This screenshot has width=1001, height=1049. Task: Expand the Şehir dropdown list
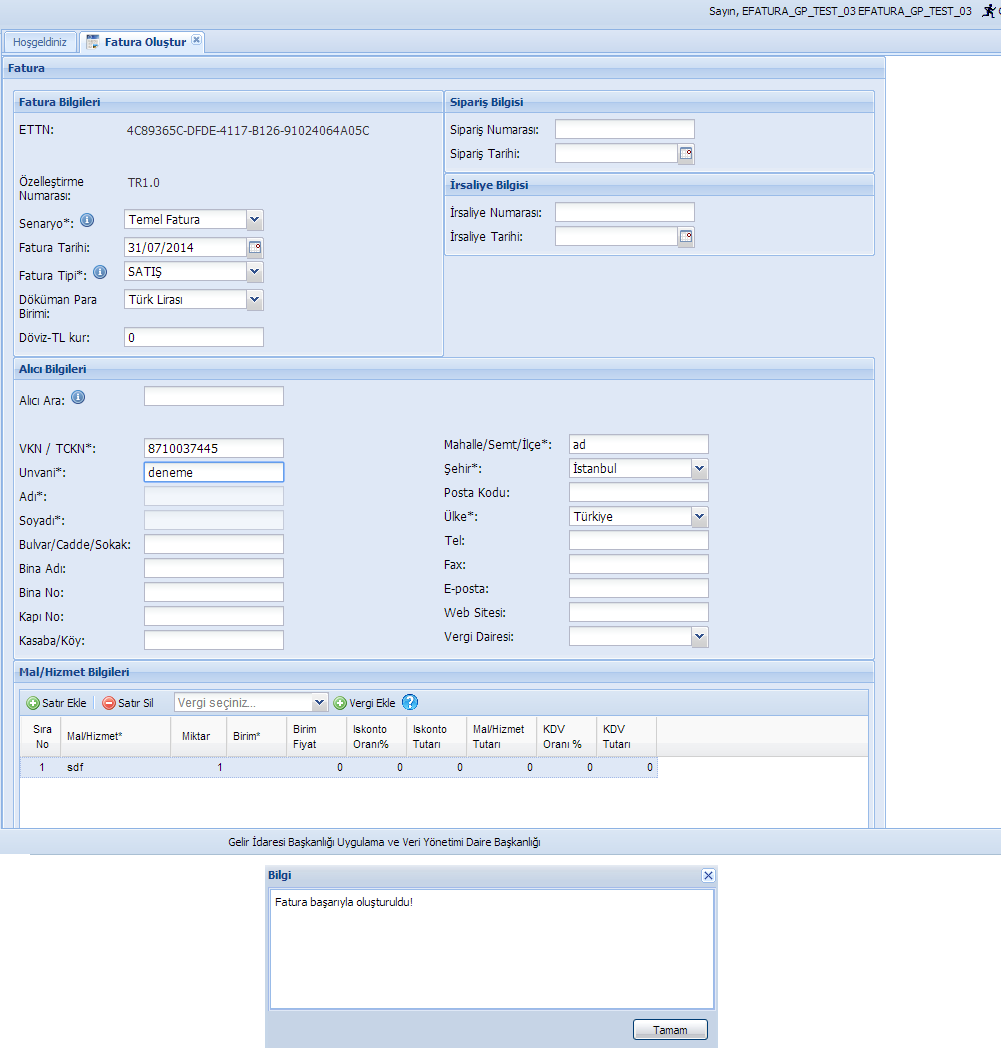(x=699, y=468)
